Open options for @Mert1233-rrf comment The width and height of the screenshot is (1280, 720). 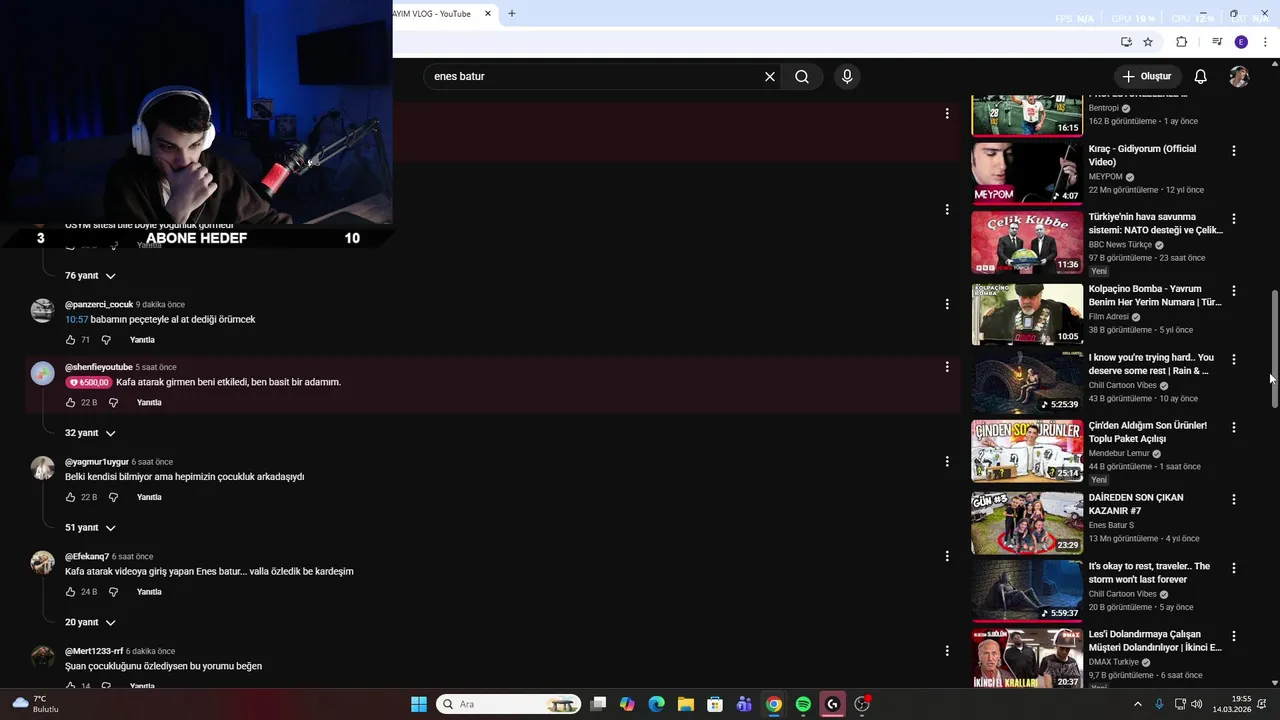[947, 651]
